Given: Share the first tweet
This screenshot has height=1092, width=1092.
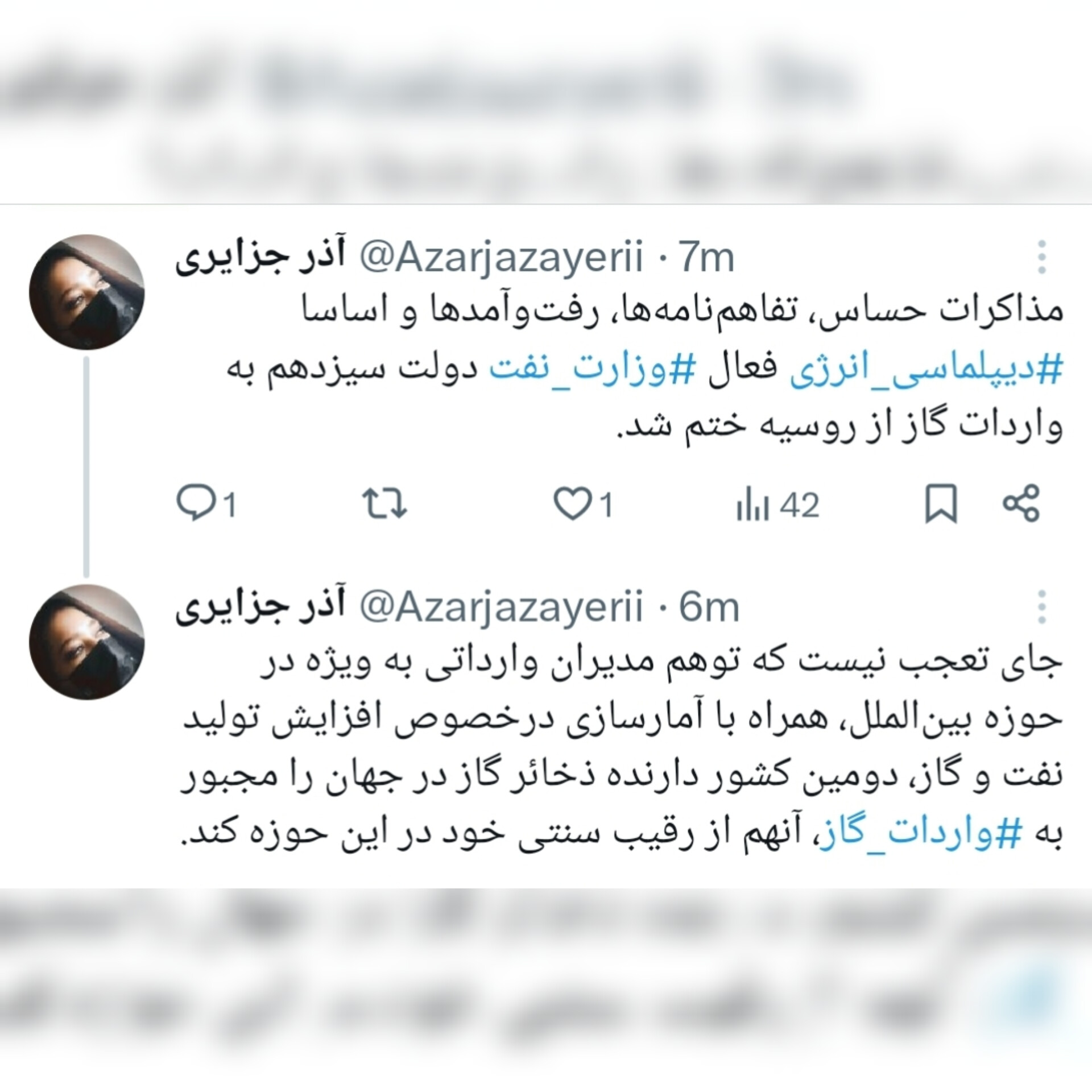Looking at the screenshot, I should (1021, 504).
